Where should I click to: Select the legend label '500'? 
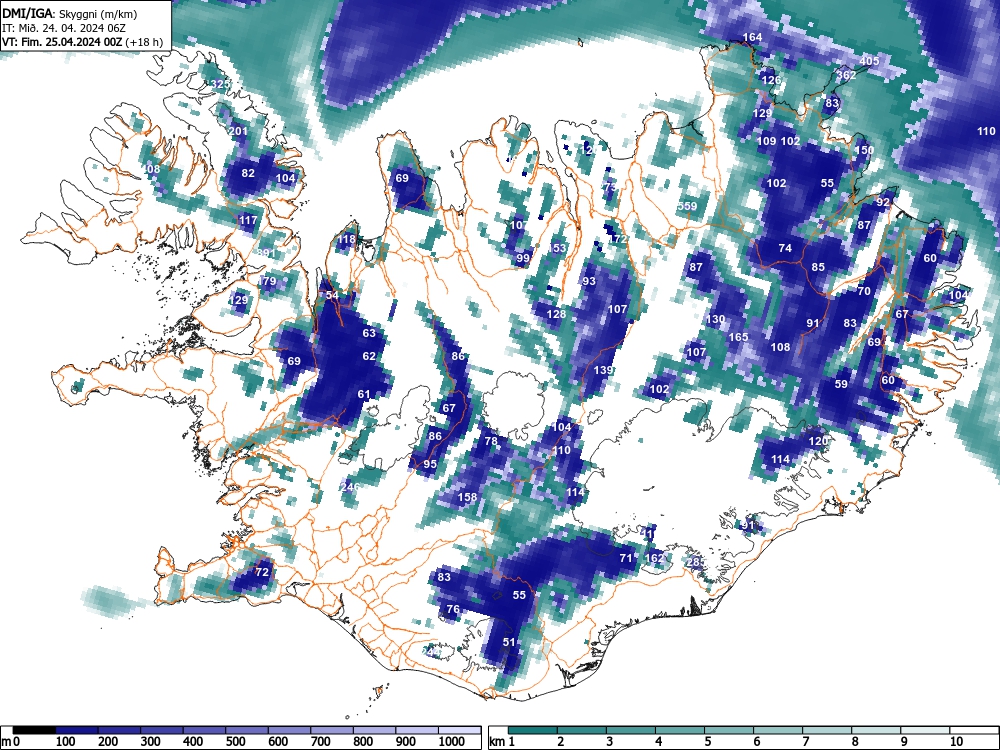tap(235, 742)
